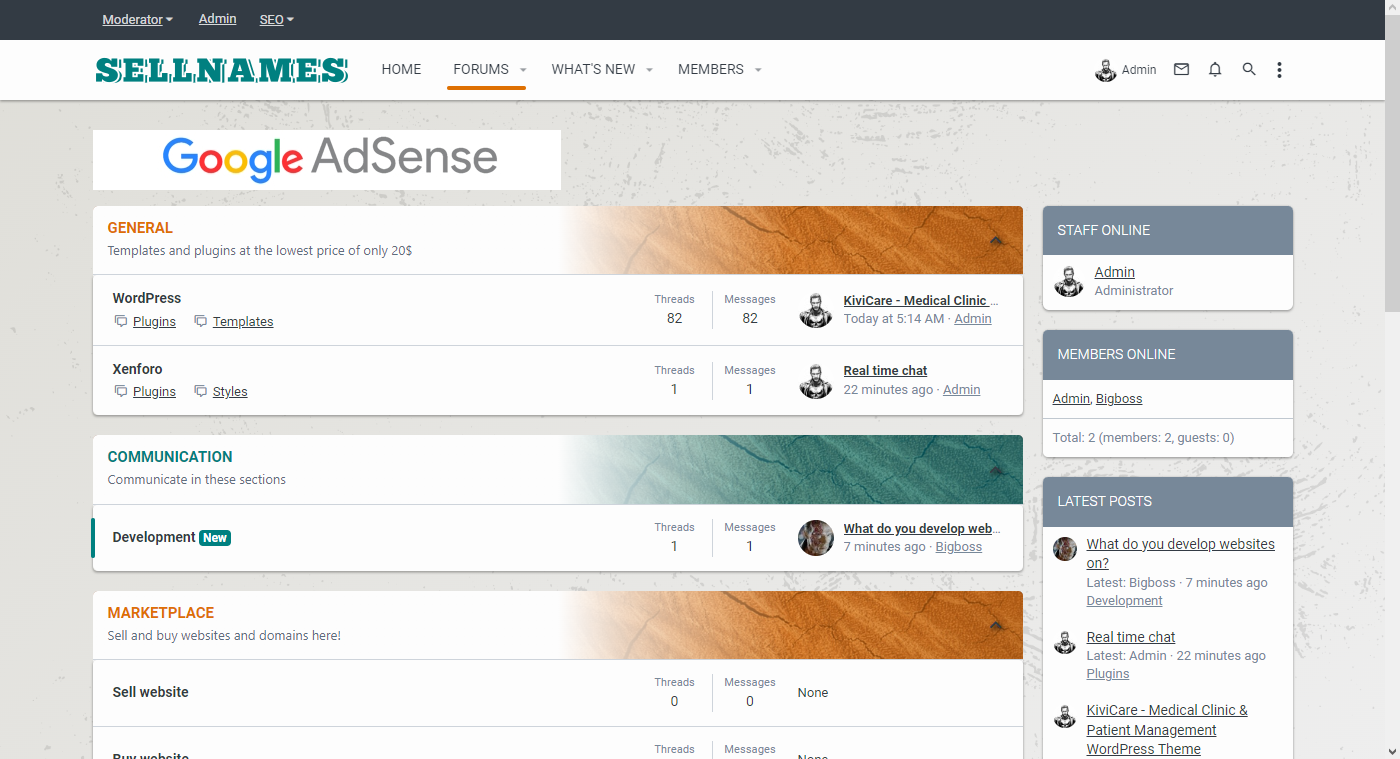The height and width of the screenshot is (759, 1400).
Task: Open the 'What do you develop web...' thread in the Development row
Action: pos(921,528)
